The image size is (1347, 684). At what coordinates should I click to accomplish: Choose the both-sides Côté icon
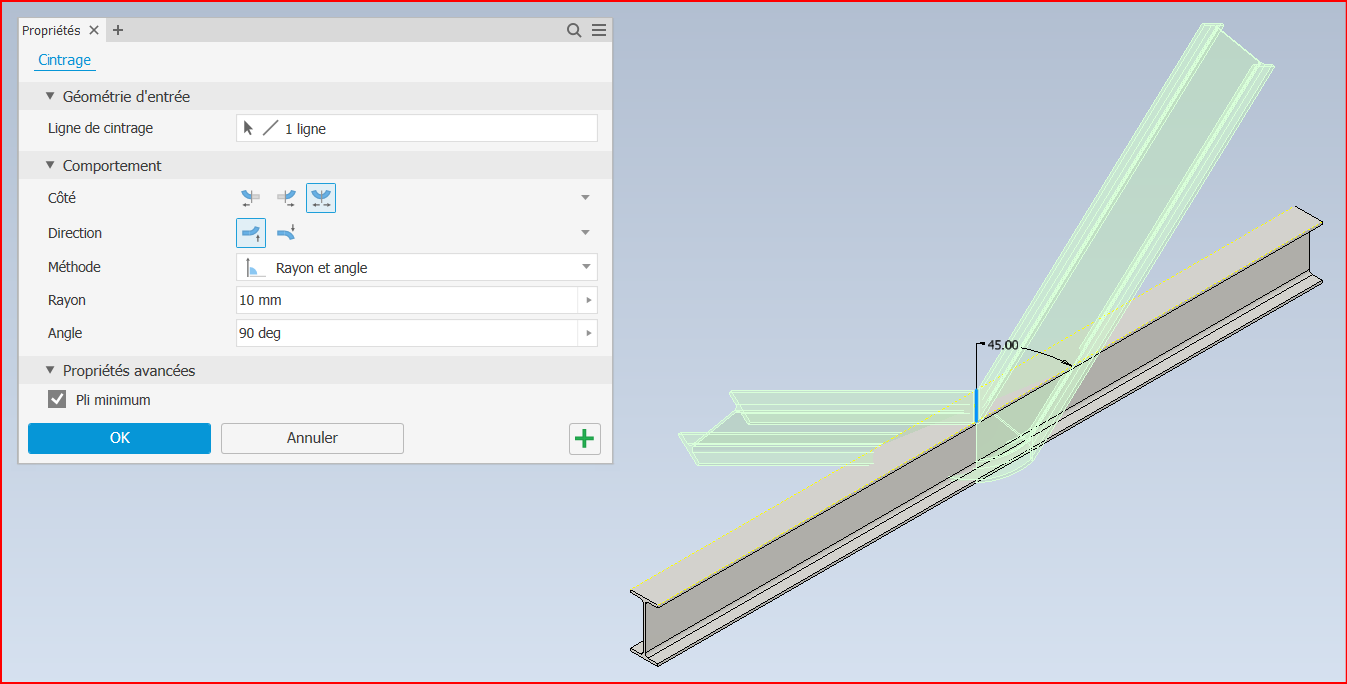tap(321, 199)
